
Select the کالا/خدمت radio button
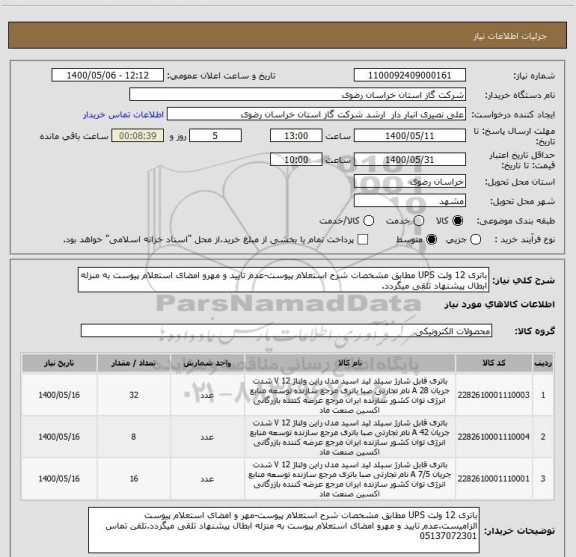(368, 221)
